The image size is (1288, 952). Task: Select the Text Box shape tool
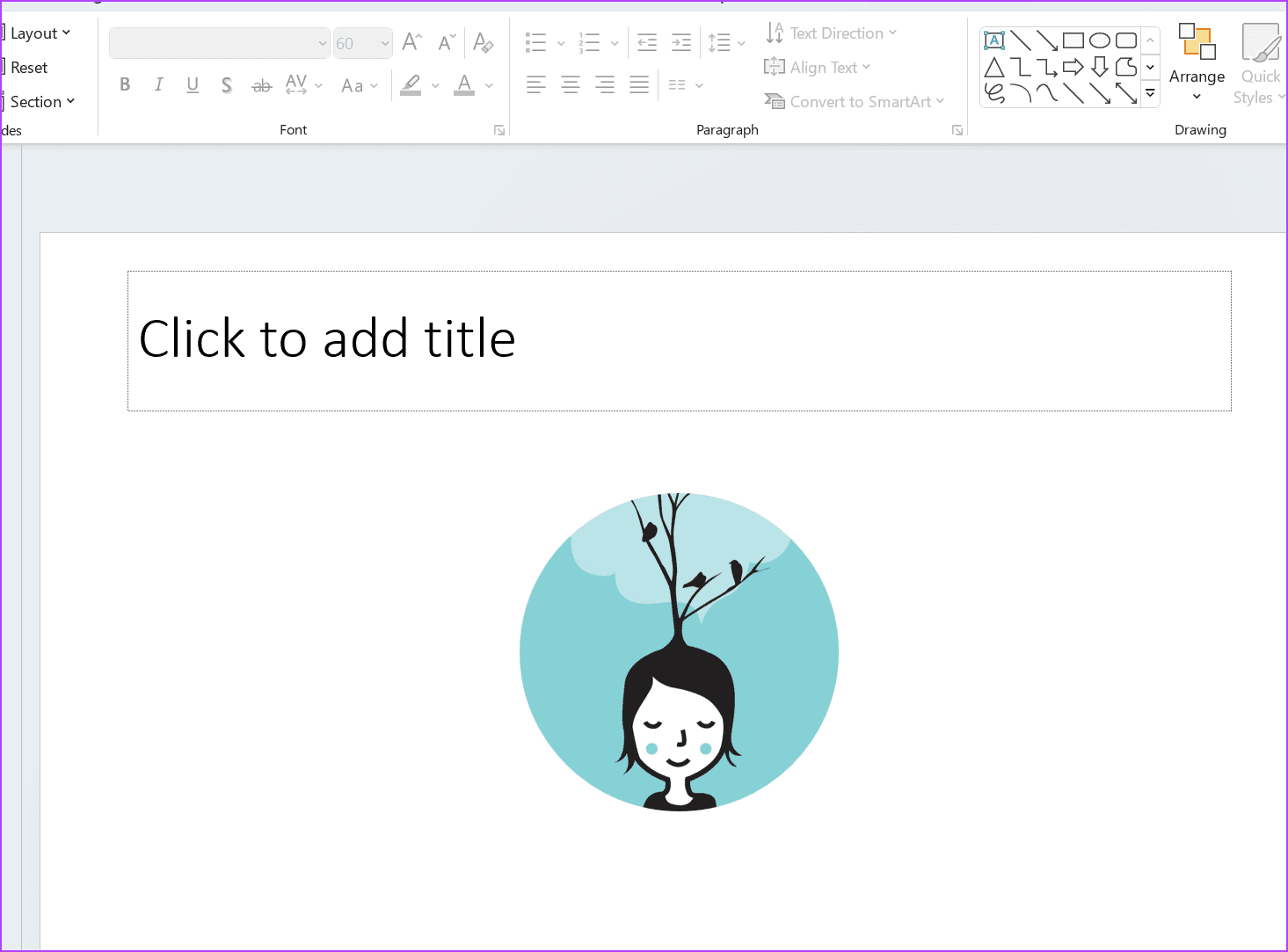click(994, 40)
